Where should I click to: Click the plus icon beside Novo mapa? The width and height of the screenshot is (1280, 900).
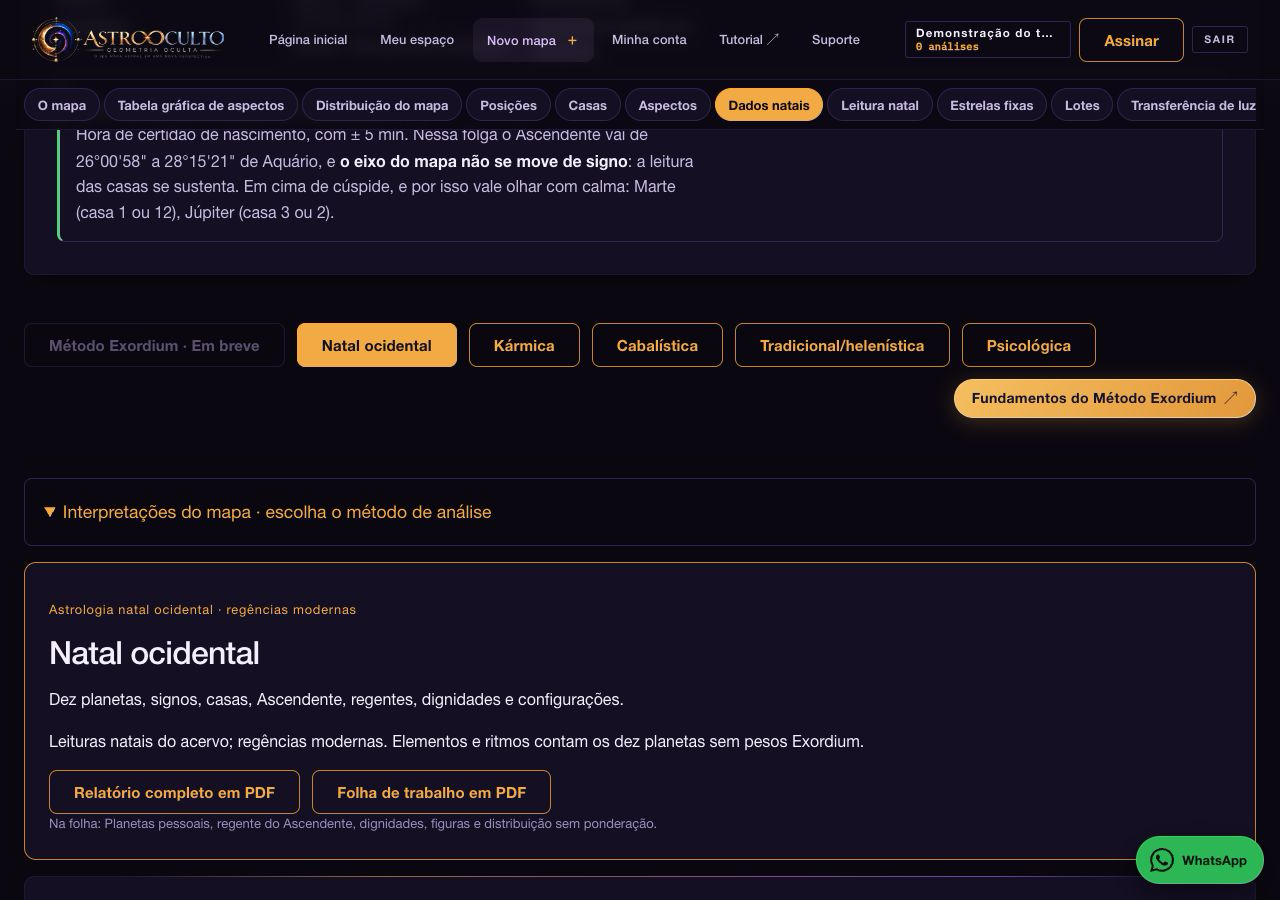(x=572, y=41)
